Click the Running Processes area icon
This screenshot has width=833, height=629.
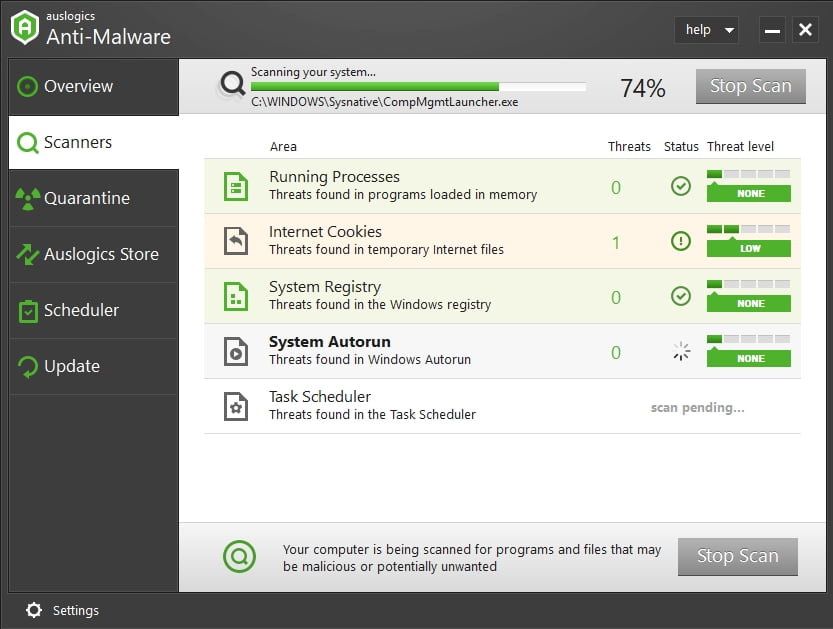click(x=236, y=186)
